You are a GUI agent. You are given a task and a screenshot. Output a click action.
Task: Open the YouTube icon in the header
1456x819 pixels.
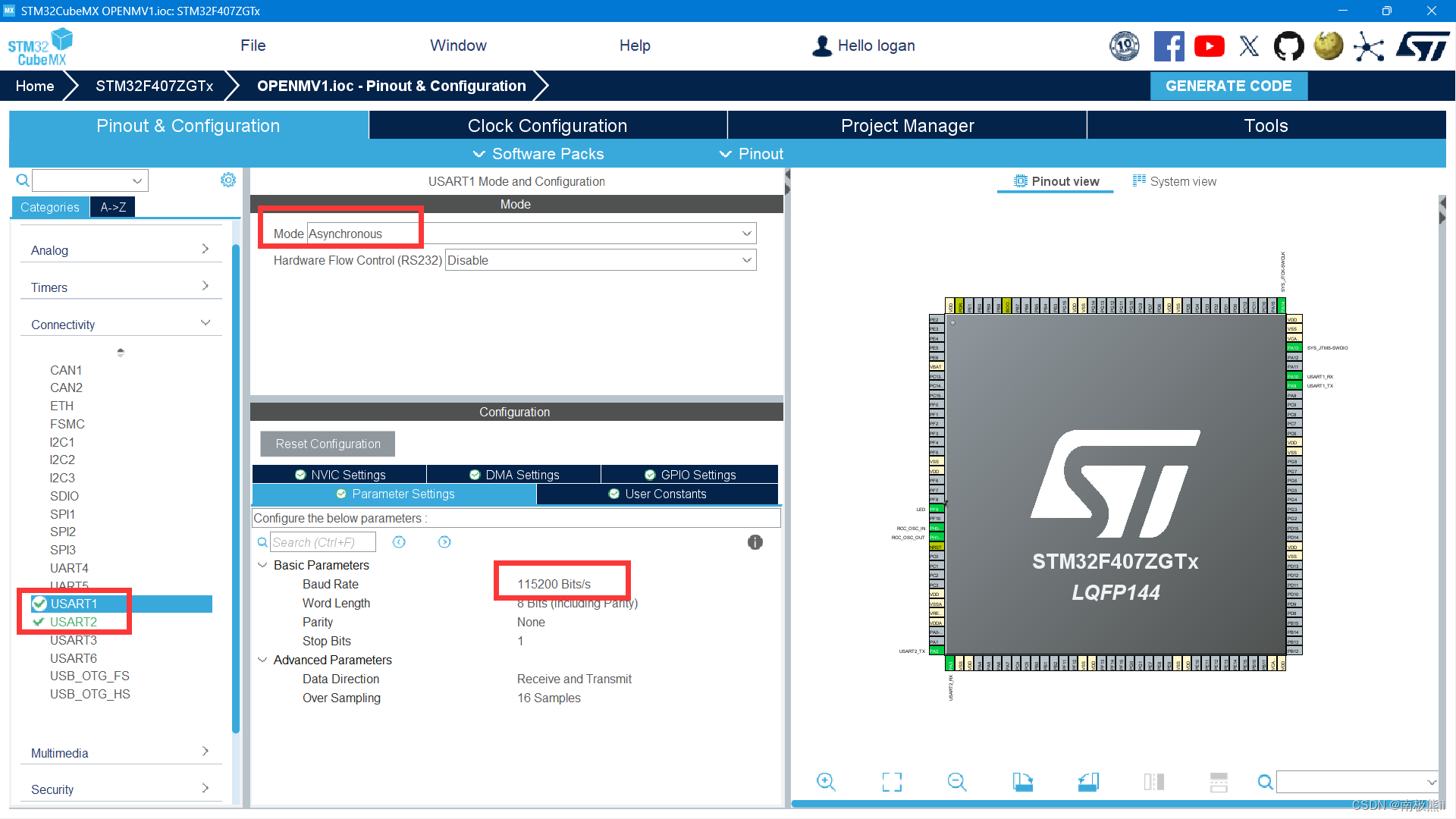(1209, 46)
